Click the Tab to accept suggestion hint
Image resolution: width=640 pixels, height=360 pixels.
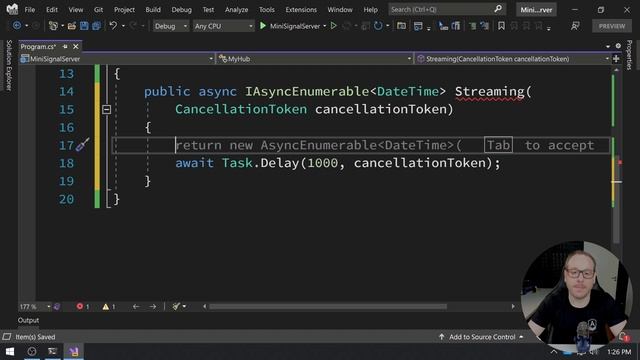(540, 145)
